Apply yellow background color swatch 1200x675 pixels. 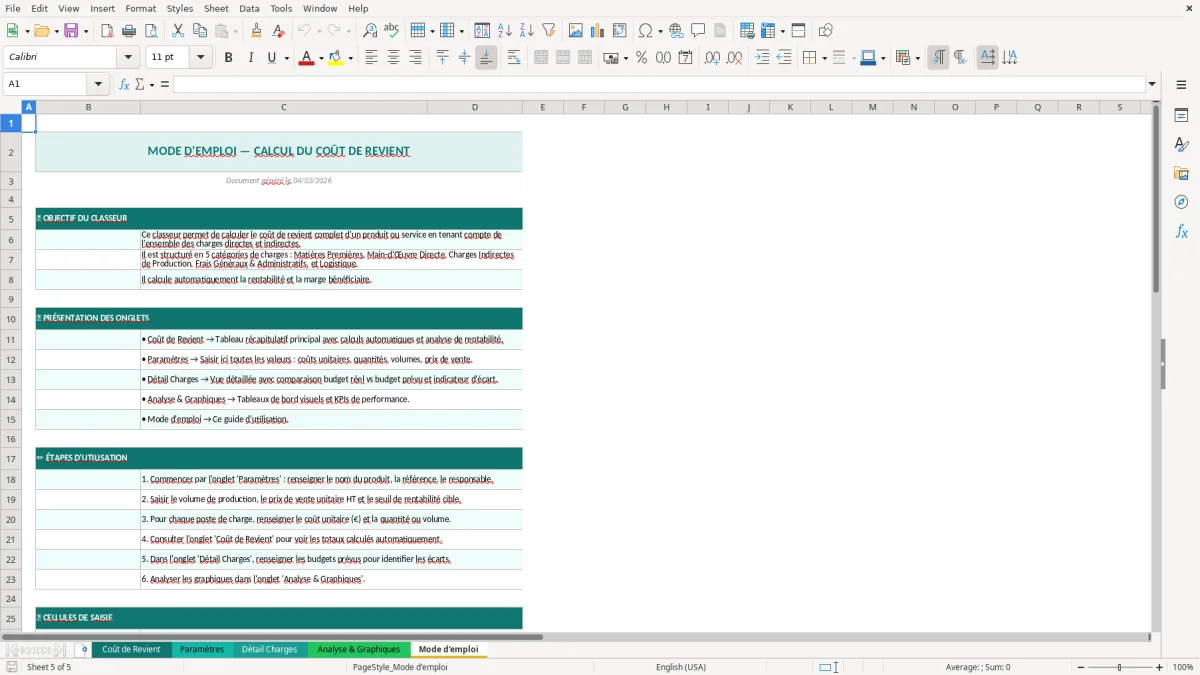(x=336, y=58)
